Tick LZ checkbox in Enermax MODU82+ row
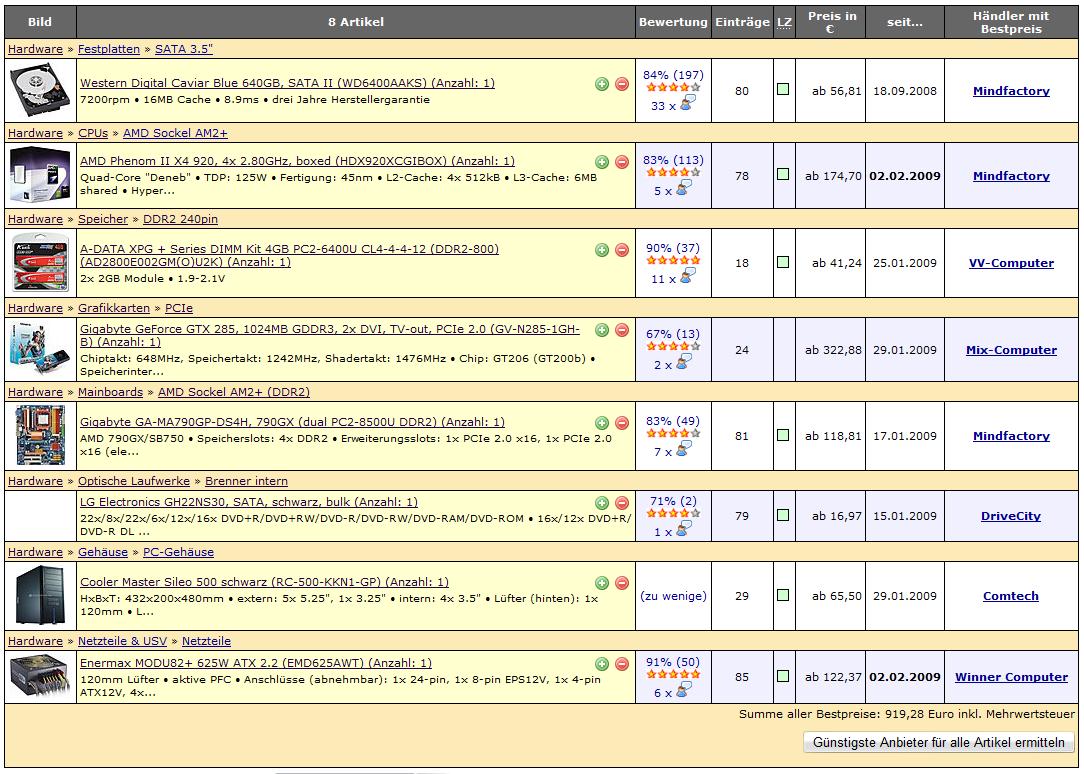The height and width of the screenshot is (774, 1084). [783, 676]
